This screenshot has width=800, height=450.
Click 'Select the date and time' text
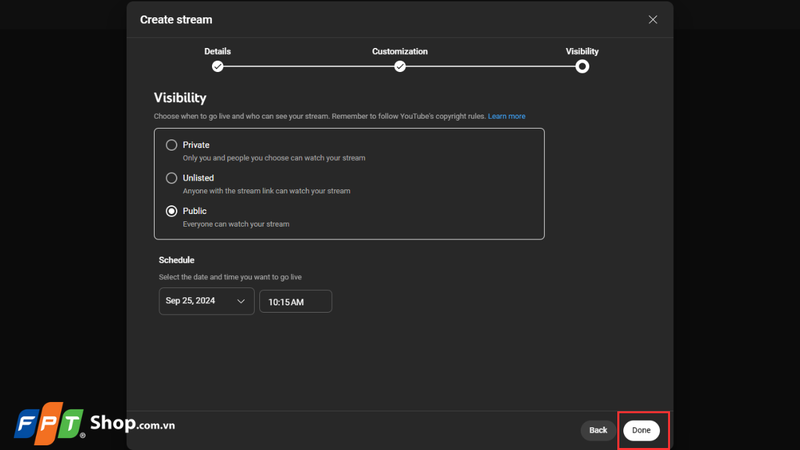(x=230, y=277)
